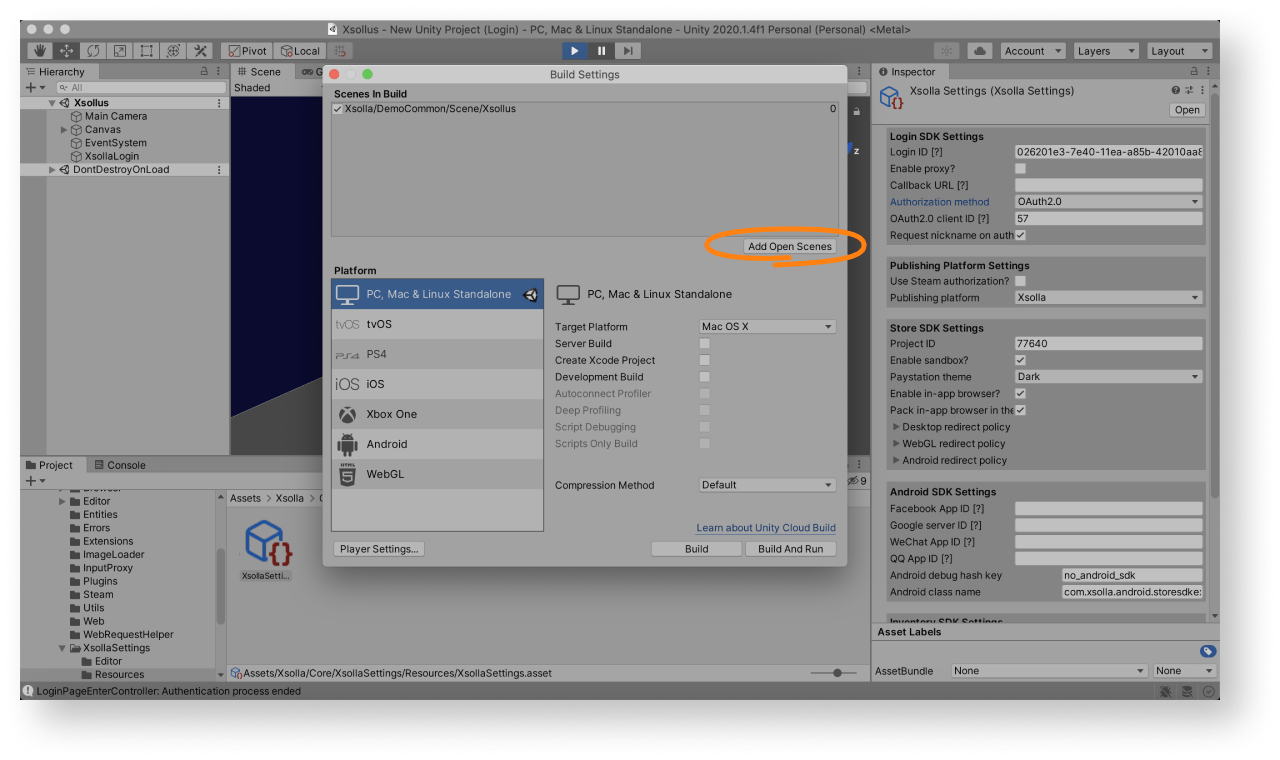Click the XsollaSettings asset thumbnail
Image resolution: width=1280 pixels, height=760 pixels.
pos(268,543)
